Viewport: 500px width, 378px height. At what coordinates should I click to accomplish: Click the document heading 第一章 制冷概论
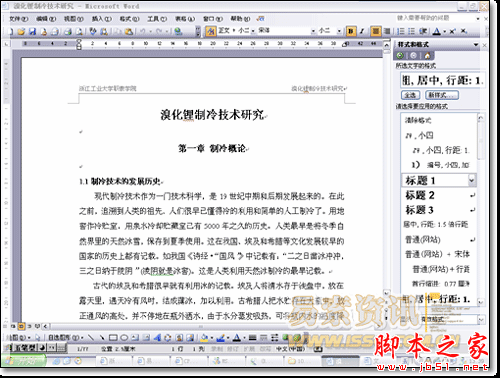click(x=212, y=148)
